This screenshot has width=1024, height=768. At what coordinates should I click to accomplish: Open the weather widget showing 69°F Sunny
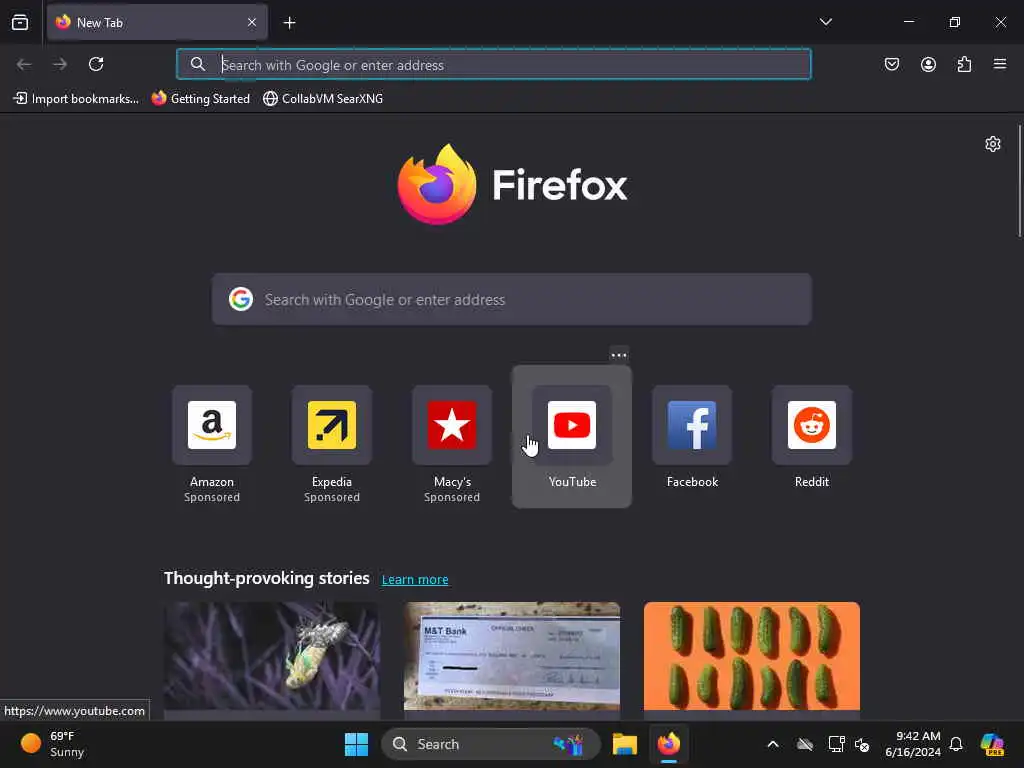point(54,744)
